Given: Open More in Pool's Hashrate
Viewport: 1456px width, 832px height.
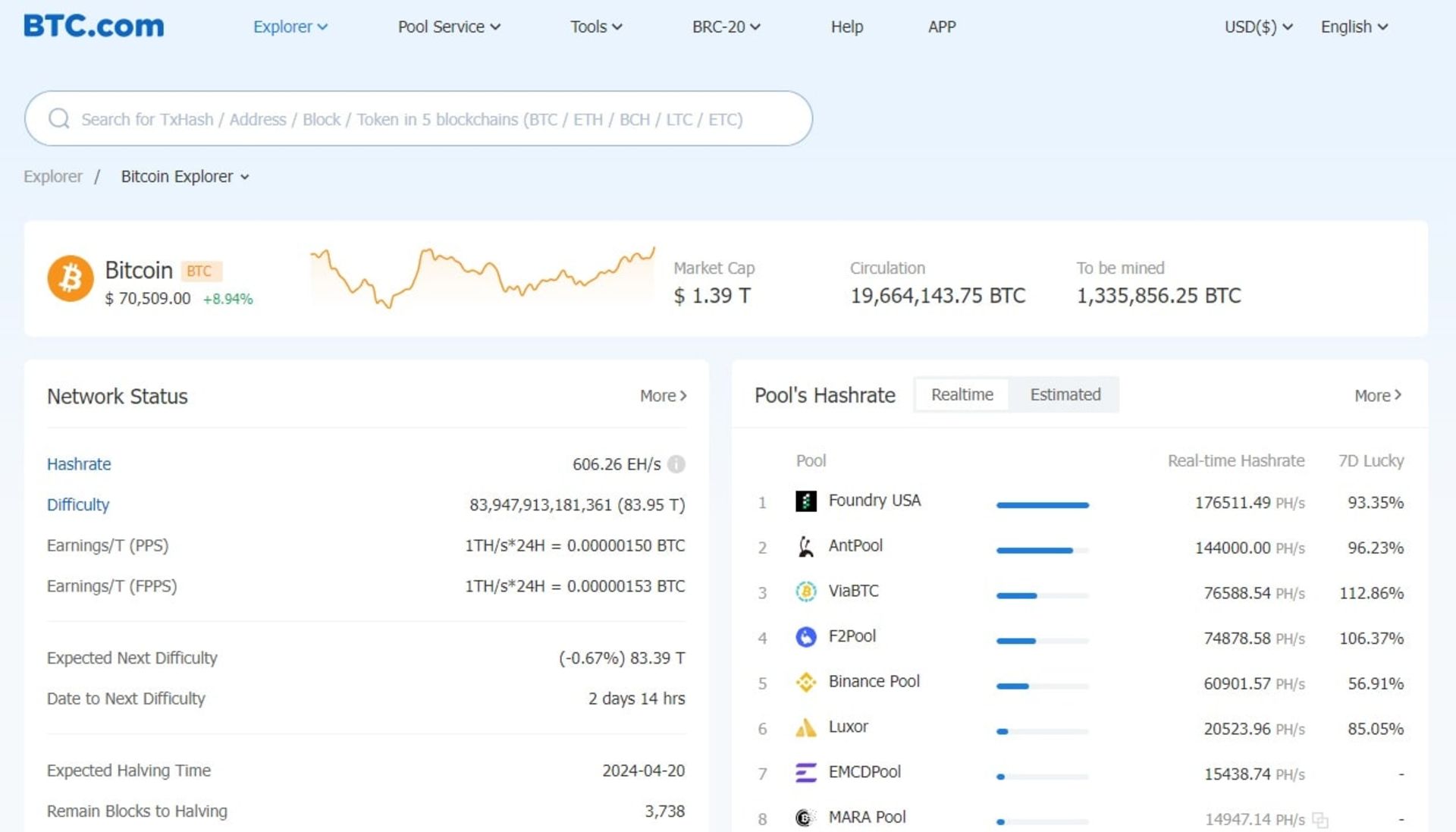Looking at the screenshot, I should pyautogui.click(x=1378, y=396).
